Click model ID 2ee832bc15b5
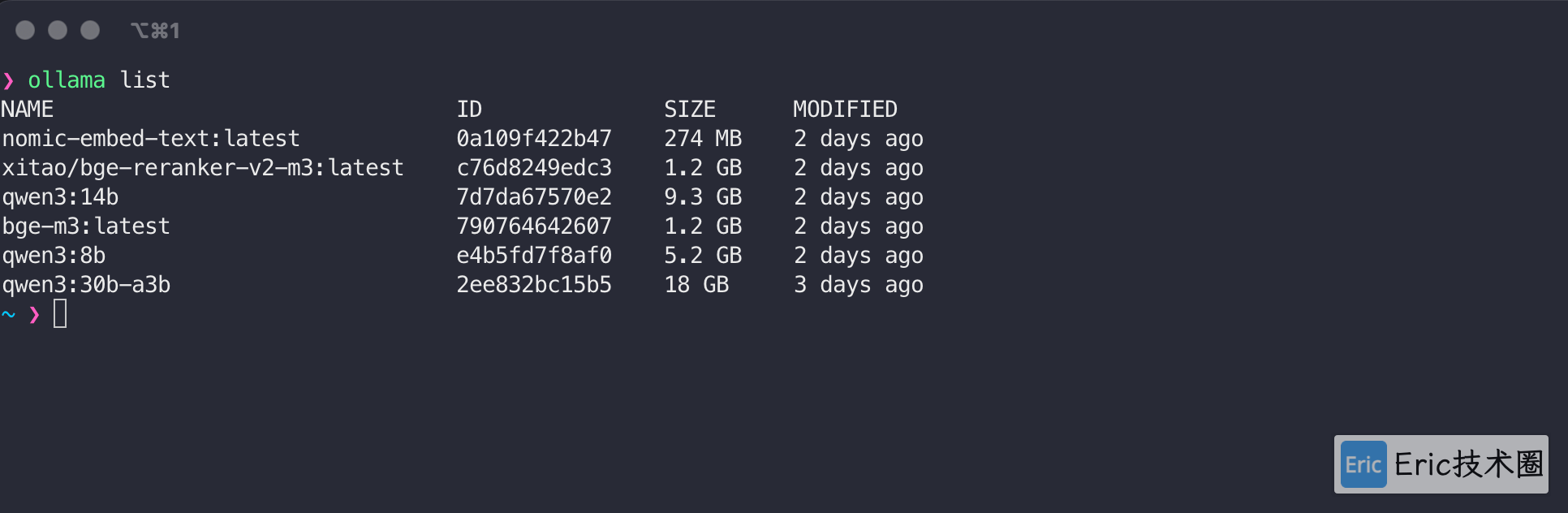This screenshot has width=1568, height=513. point(534,284)
